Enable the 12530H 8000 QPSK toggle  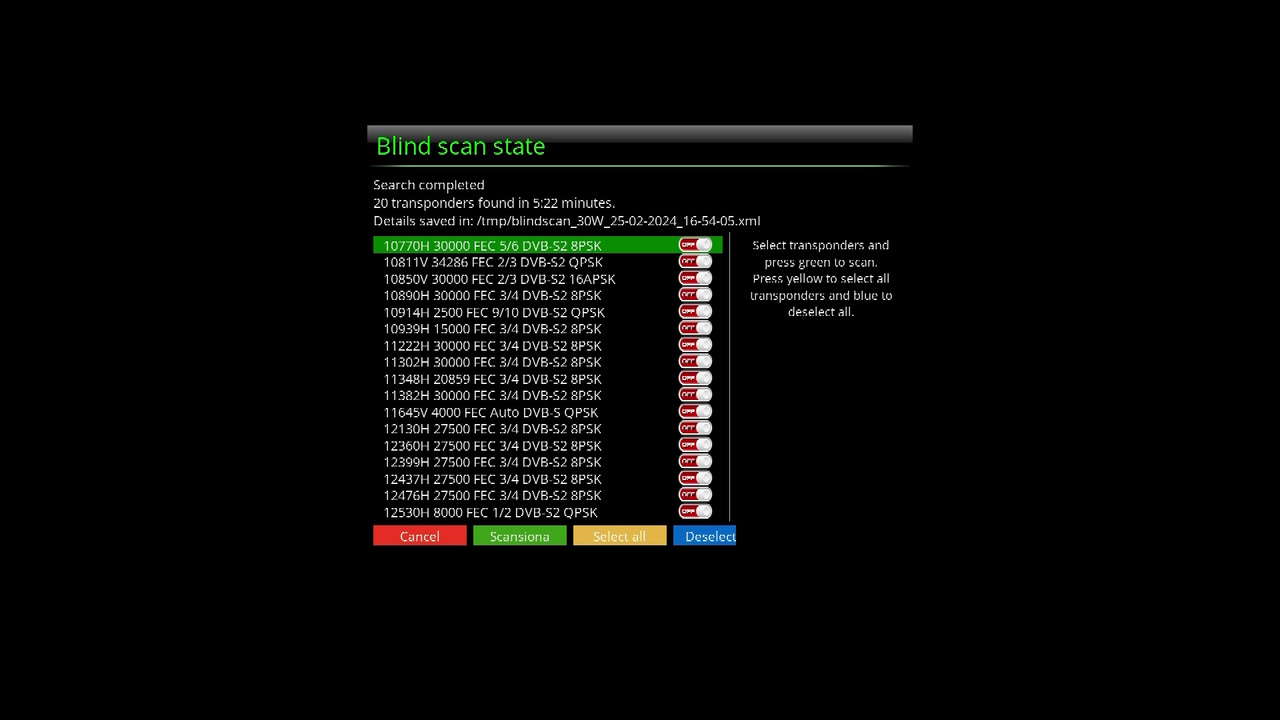[x=695, y=511]
